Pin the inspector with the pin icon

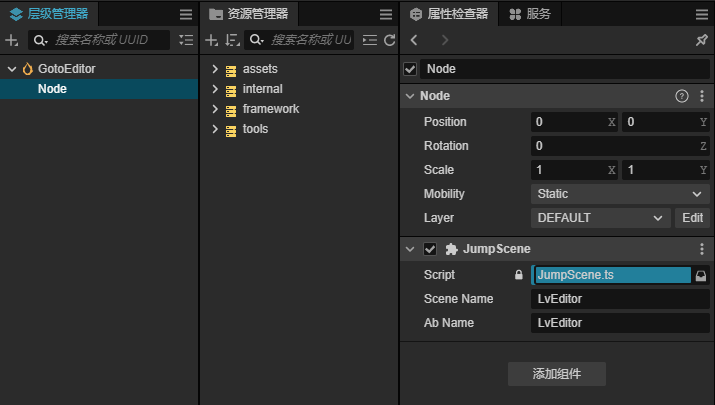pyautogui.click(x=701, y=40)
